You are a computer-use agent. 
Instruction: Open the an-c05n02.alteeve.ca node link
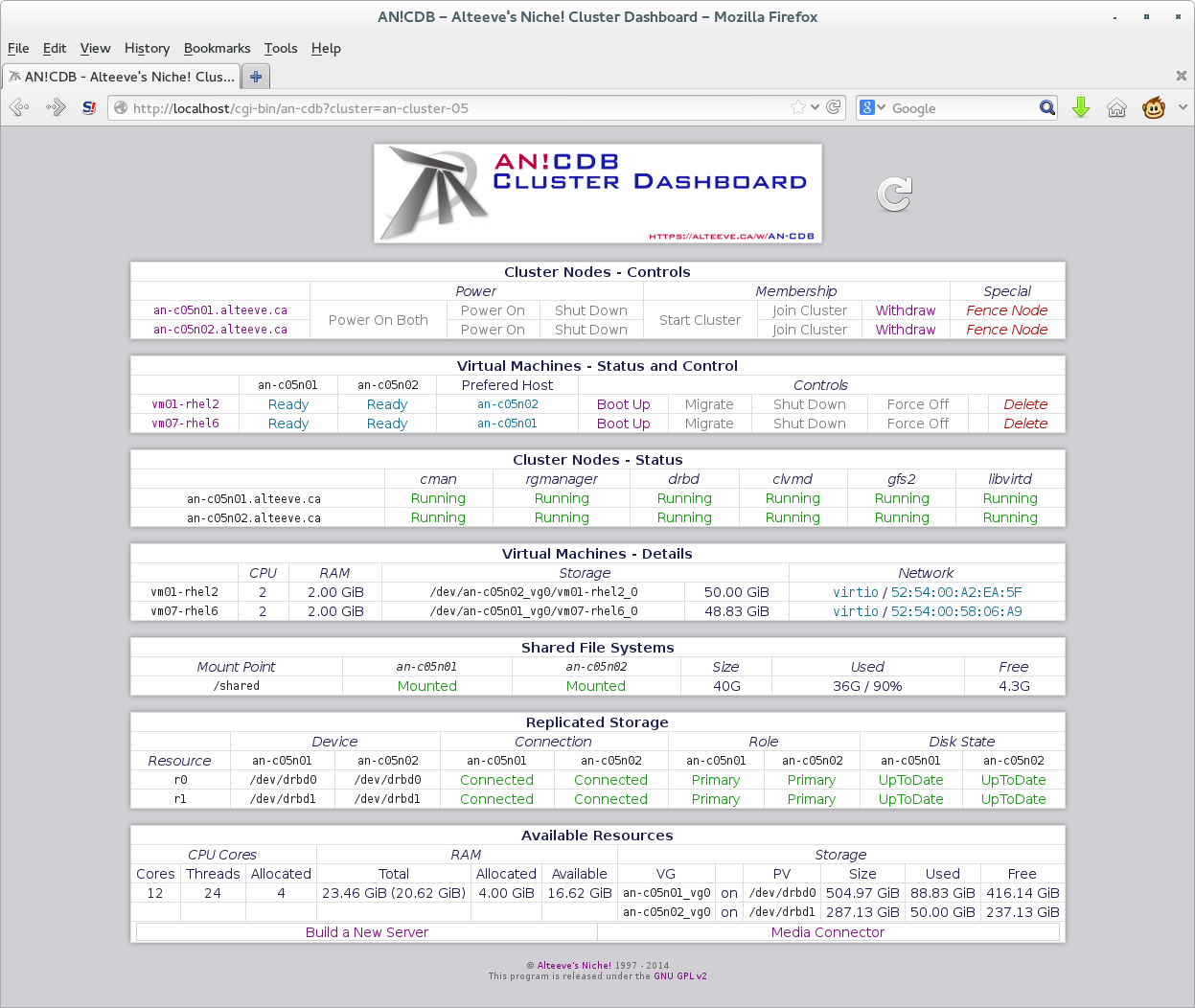tap(220, 330)
